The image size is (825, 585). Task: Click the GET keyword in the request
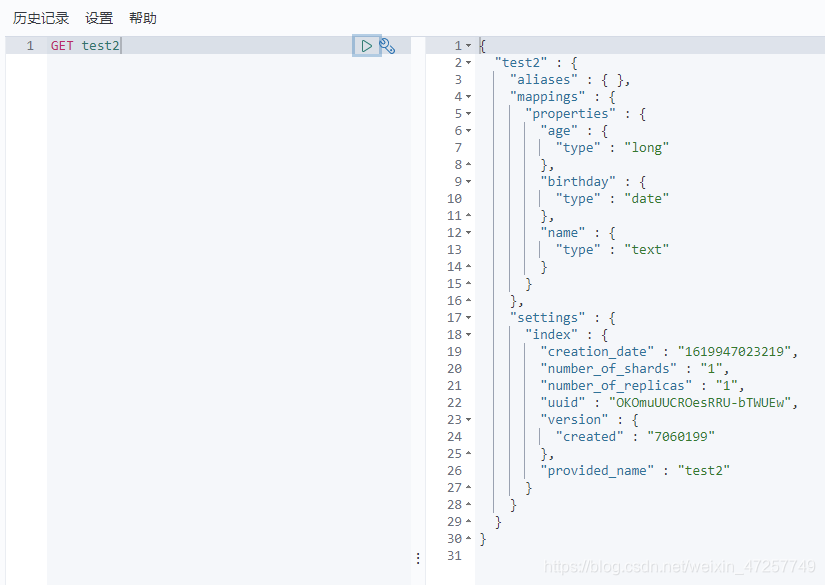(62, 46)
